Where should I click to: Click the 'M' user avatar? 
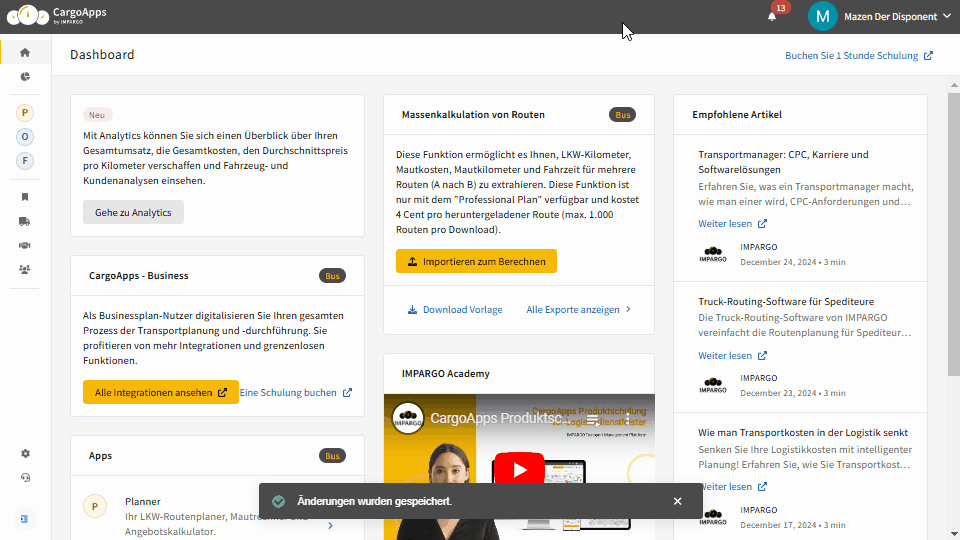[x=822, y=17]
